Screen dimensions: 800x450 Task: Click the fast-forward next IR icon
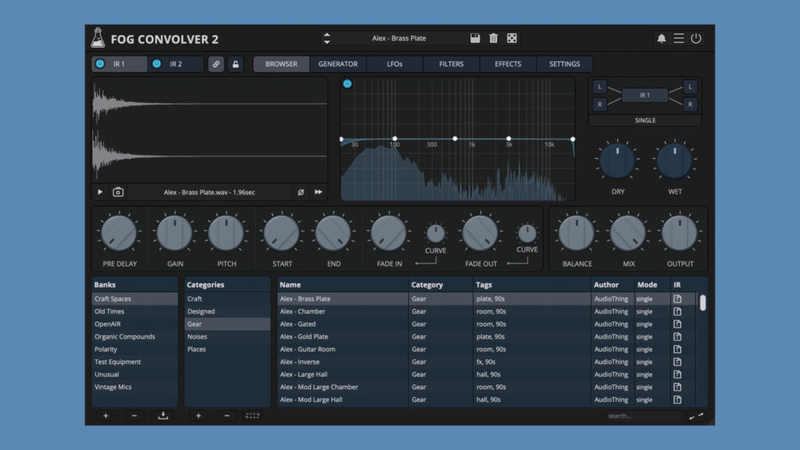318,192
